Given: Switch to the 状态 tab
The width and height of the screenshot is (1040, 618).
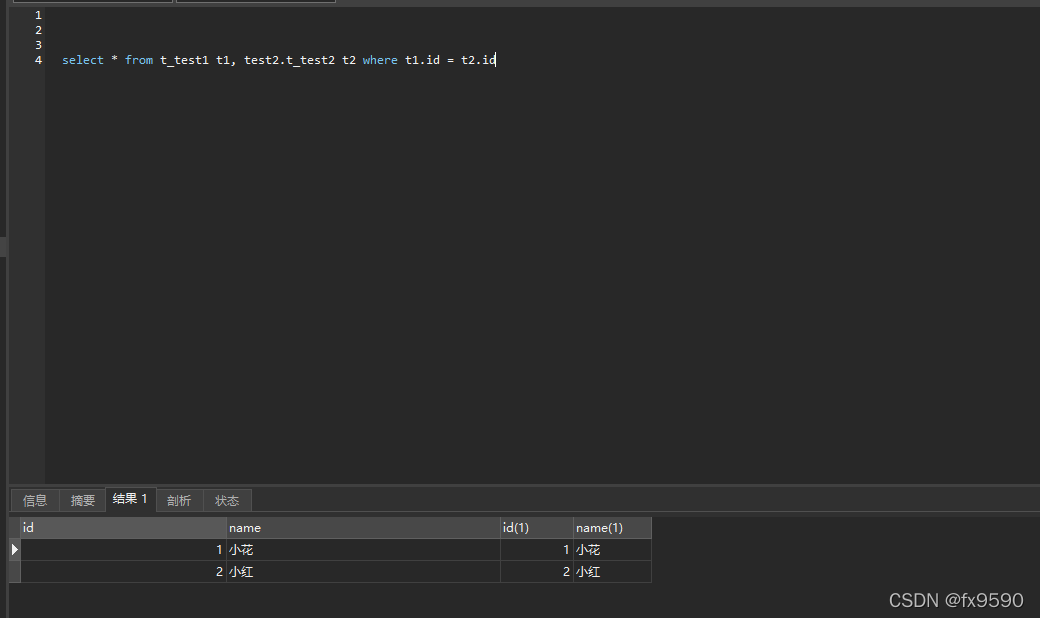Looking at the screenshot, I should [227, 500].
